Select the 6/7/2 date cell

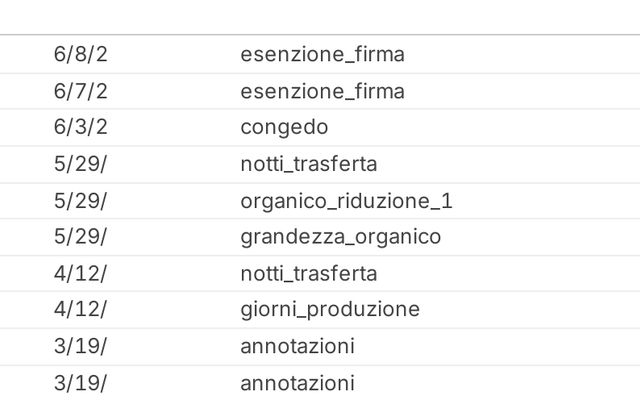tap(80, 91)
